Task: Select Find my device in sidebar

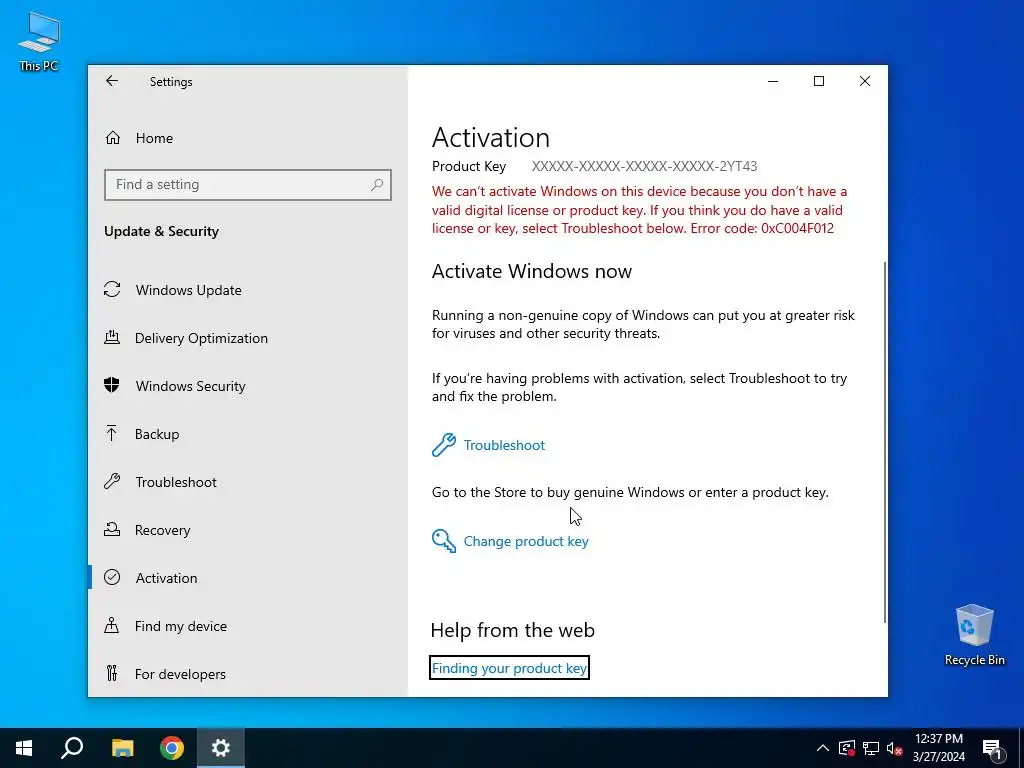Action: 181,626
